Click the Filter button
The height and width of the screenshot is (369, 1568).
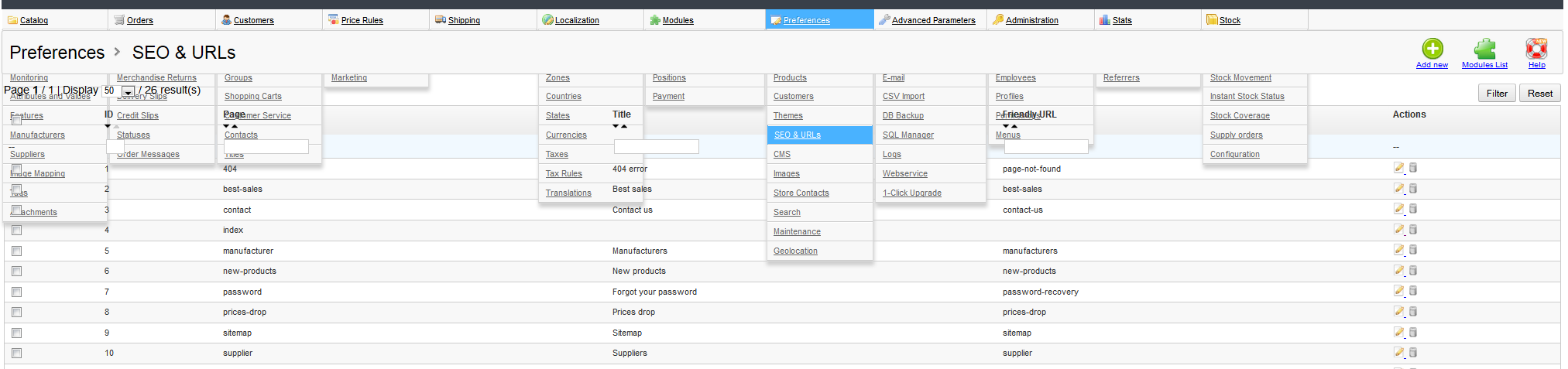(1497, 94)
